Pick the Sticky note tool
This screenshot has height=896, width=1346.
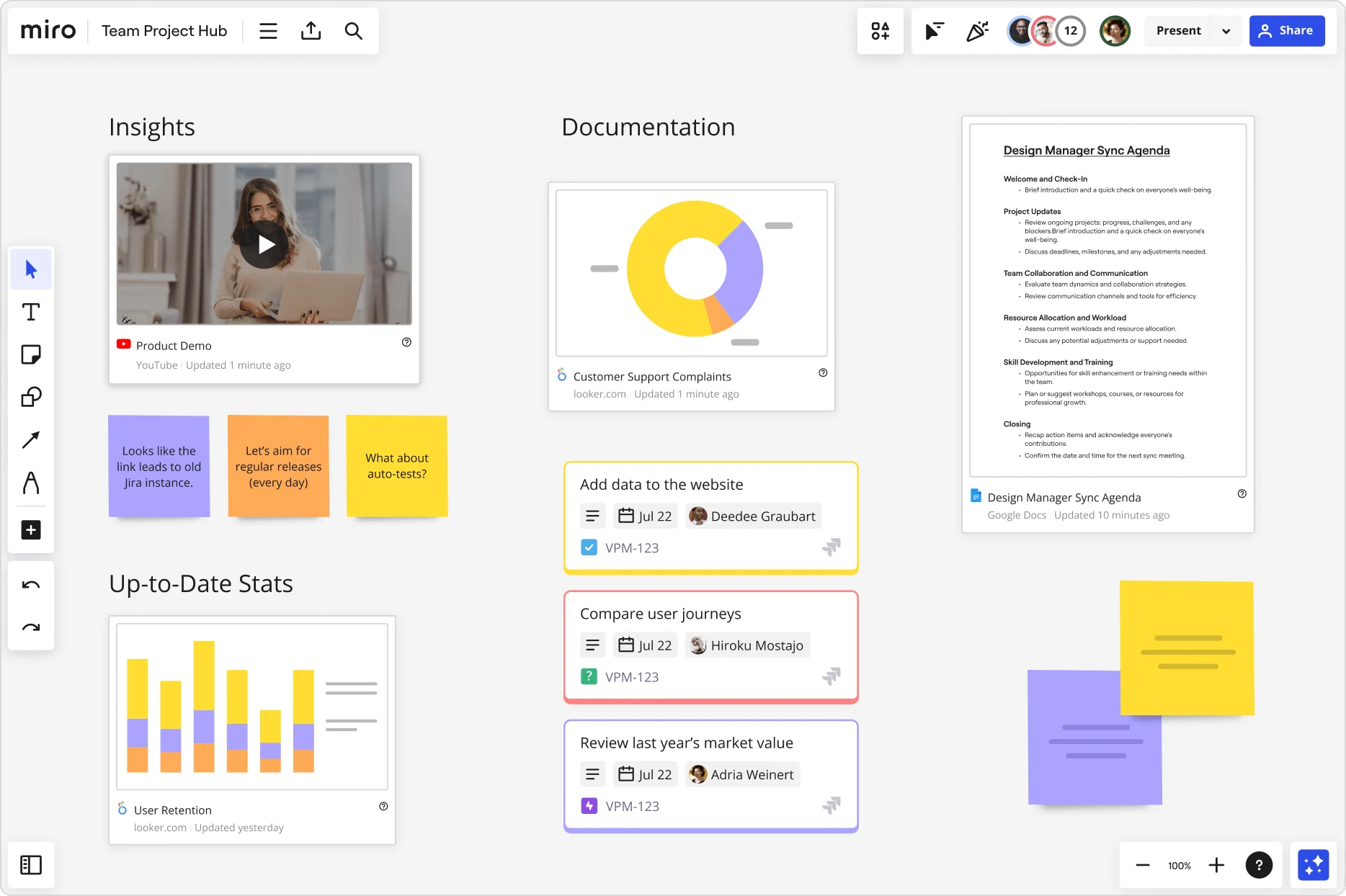pyautogui.click(x=31, y=354)
